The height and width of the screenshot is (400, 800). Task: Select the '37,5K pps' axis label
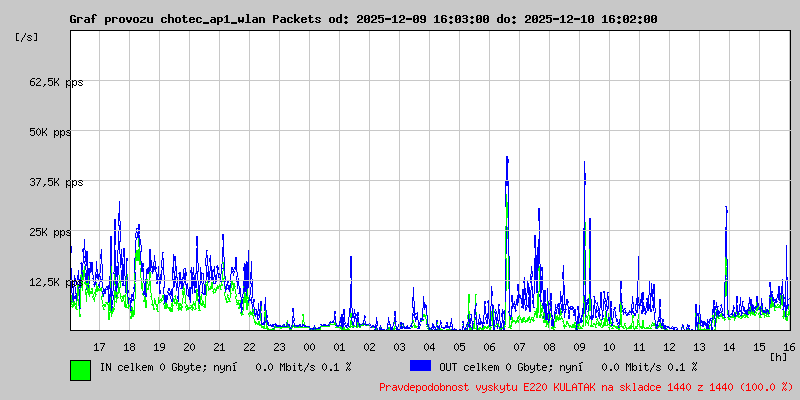tap(56, 182)
